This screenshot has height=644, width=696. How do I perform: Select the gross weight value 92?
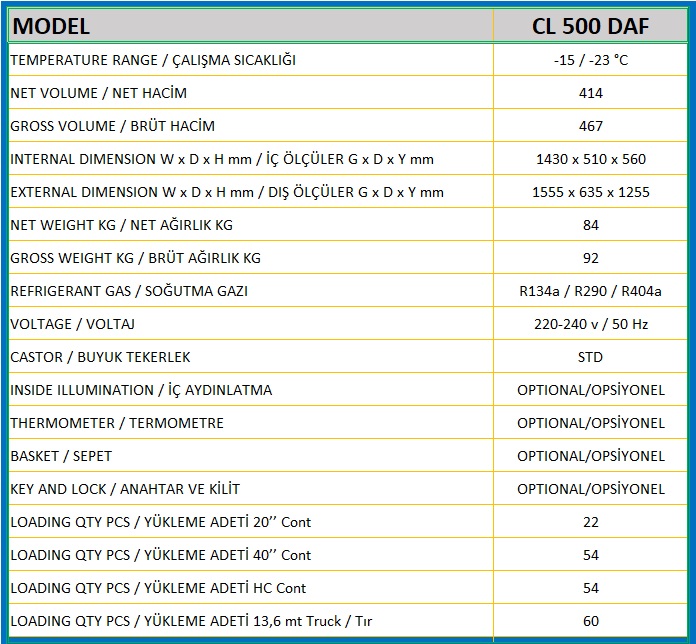[591, 258]
